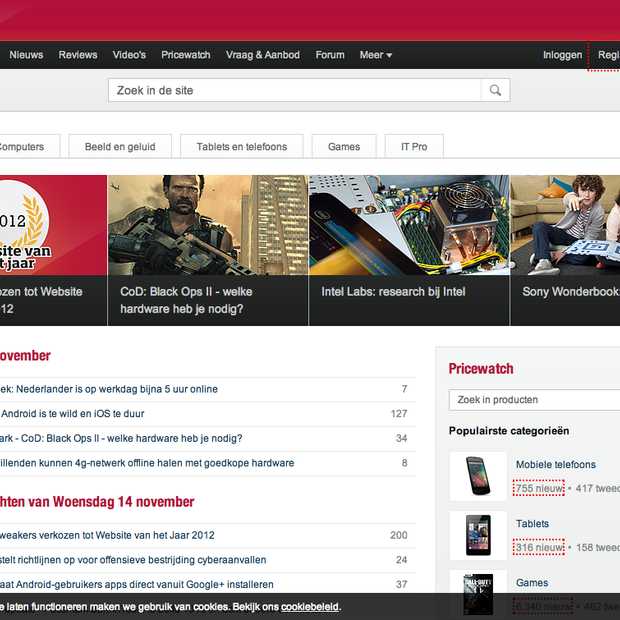The height and width of the screenshot is (620, 620).
Task: Open 'Intel Labs: research bij Intel' caption
Action: tap(393, 292)
